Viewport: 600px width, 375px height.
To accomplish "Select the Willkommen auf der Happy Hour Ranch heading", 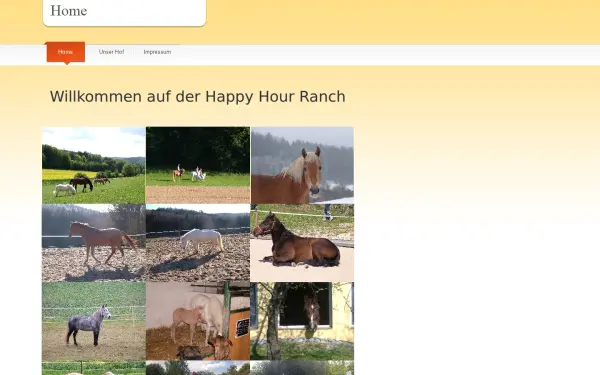I will point(197,96).
